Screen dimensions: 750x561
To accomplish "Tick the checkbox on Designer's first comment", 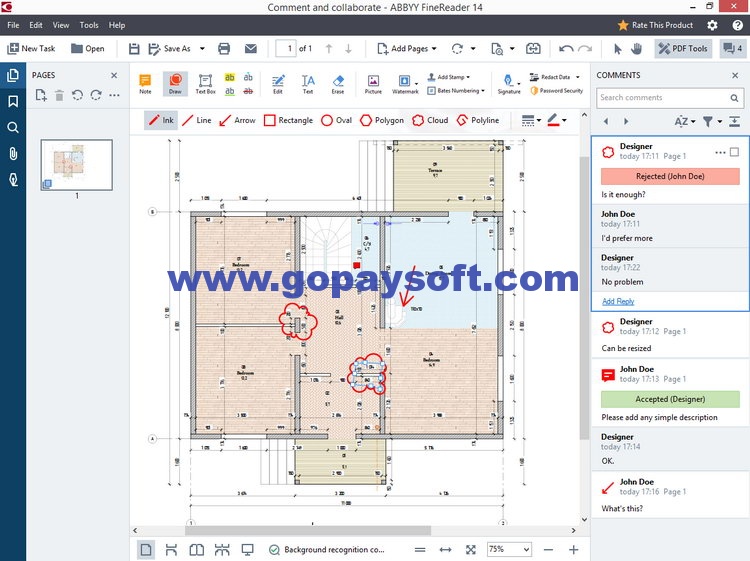I will pos(734,152).
